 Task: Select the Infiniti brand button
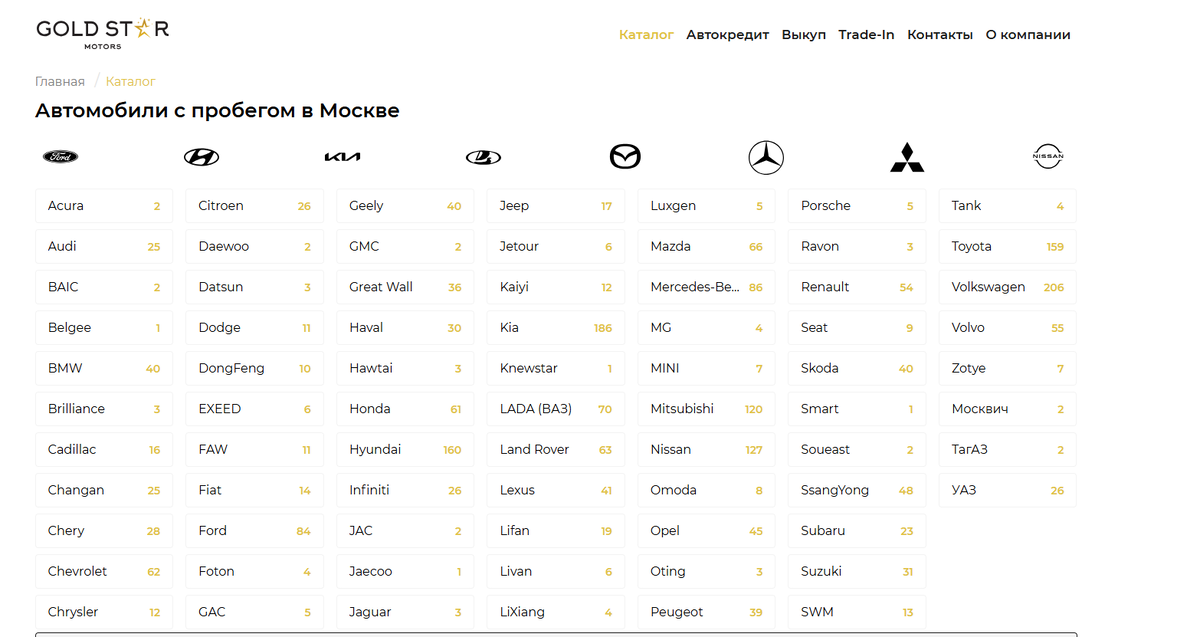click(x=405, y=490)
